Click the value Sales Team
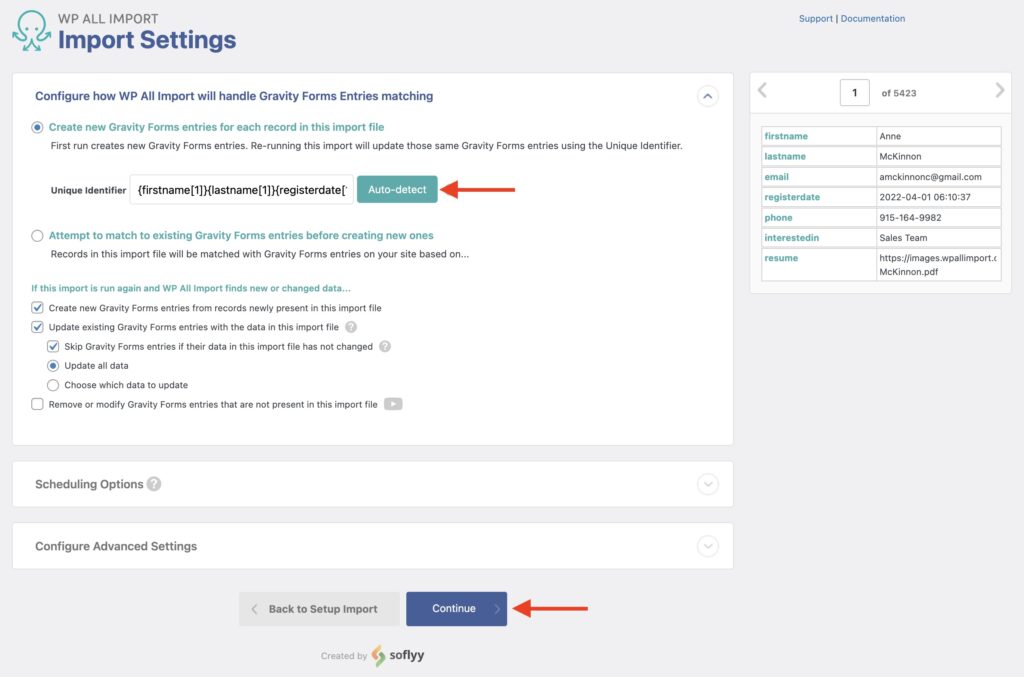Image resolution: width=1024 pixels, height=677 pixels. click(x=903, y=238)
